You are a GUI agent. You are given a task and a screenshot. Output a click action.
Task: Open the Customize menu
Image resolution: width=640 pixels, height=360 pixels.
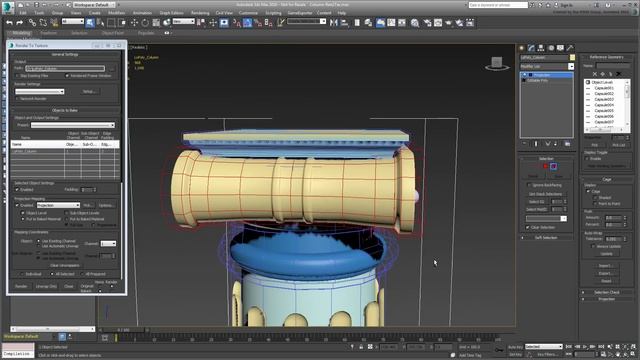click(x=248, y=13)
